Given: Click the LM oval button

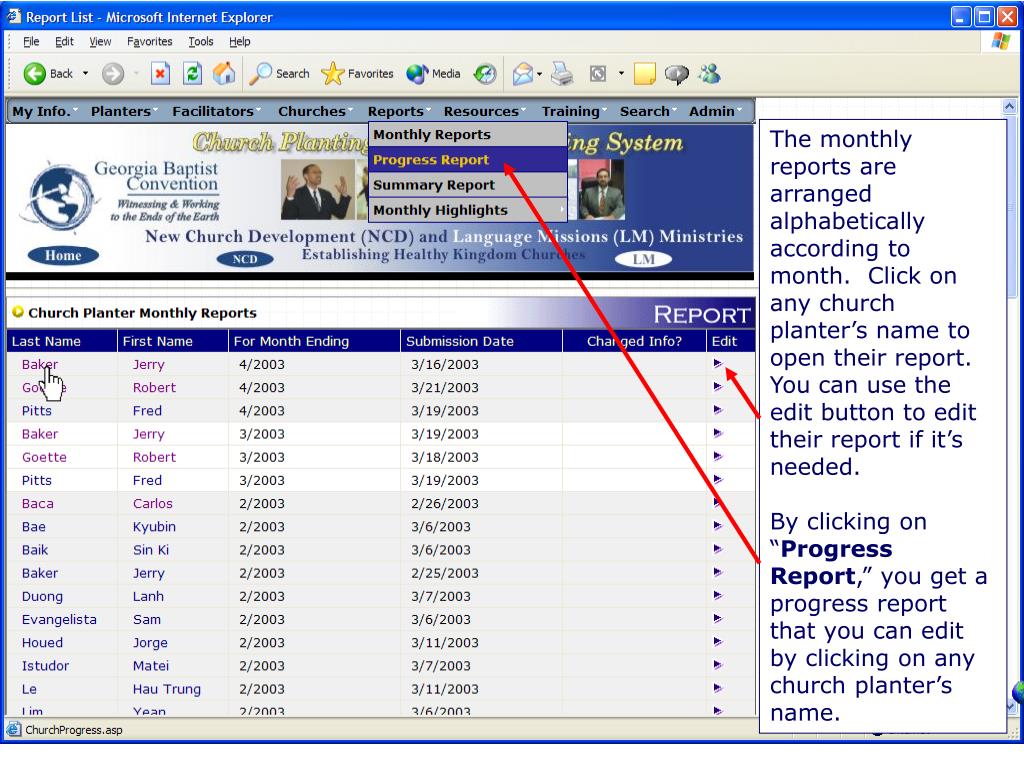Looking at the screenshot, I should click(x=643, y=259).
